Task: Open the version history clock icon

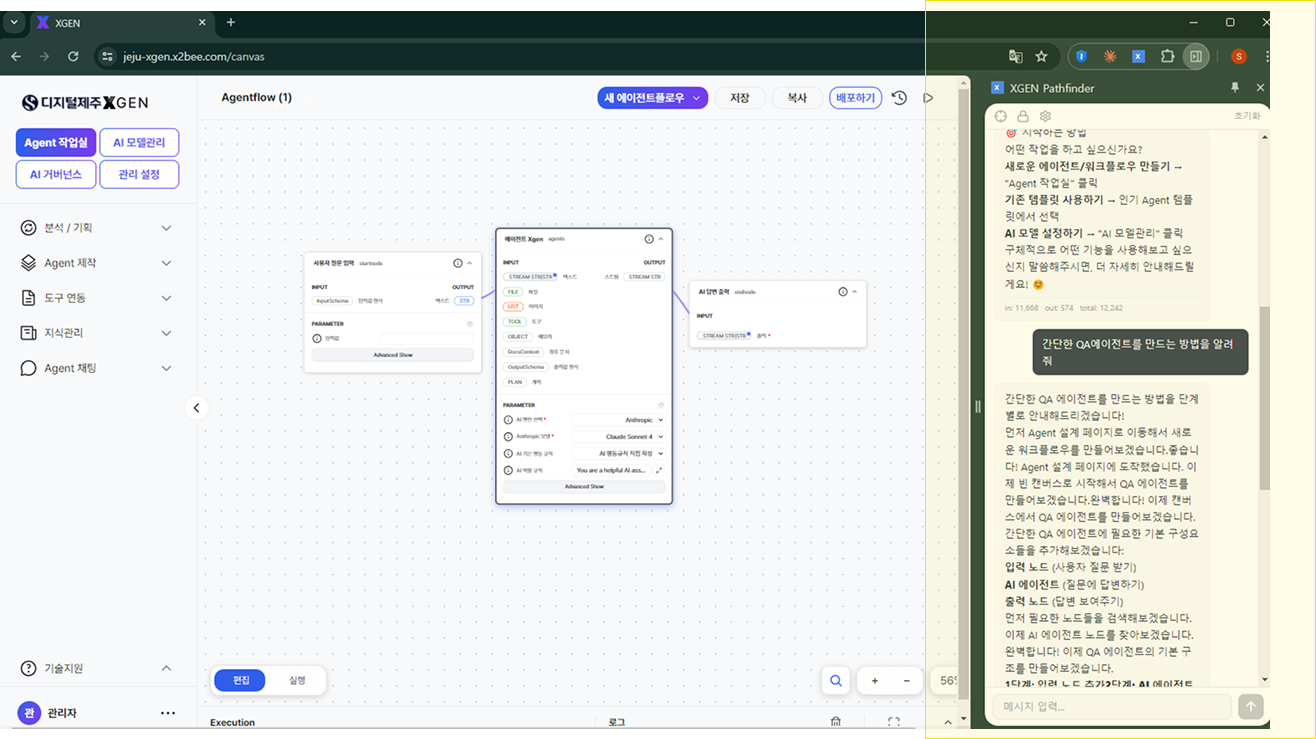Action: (x=899, y=98)
